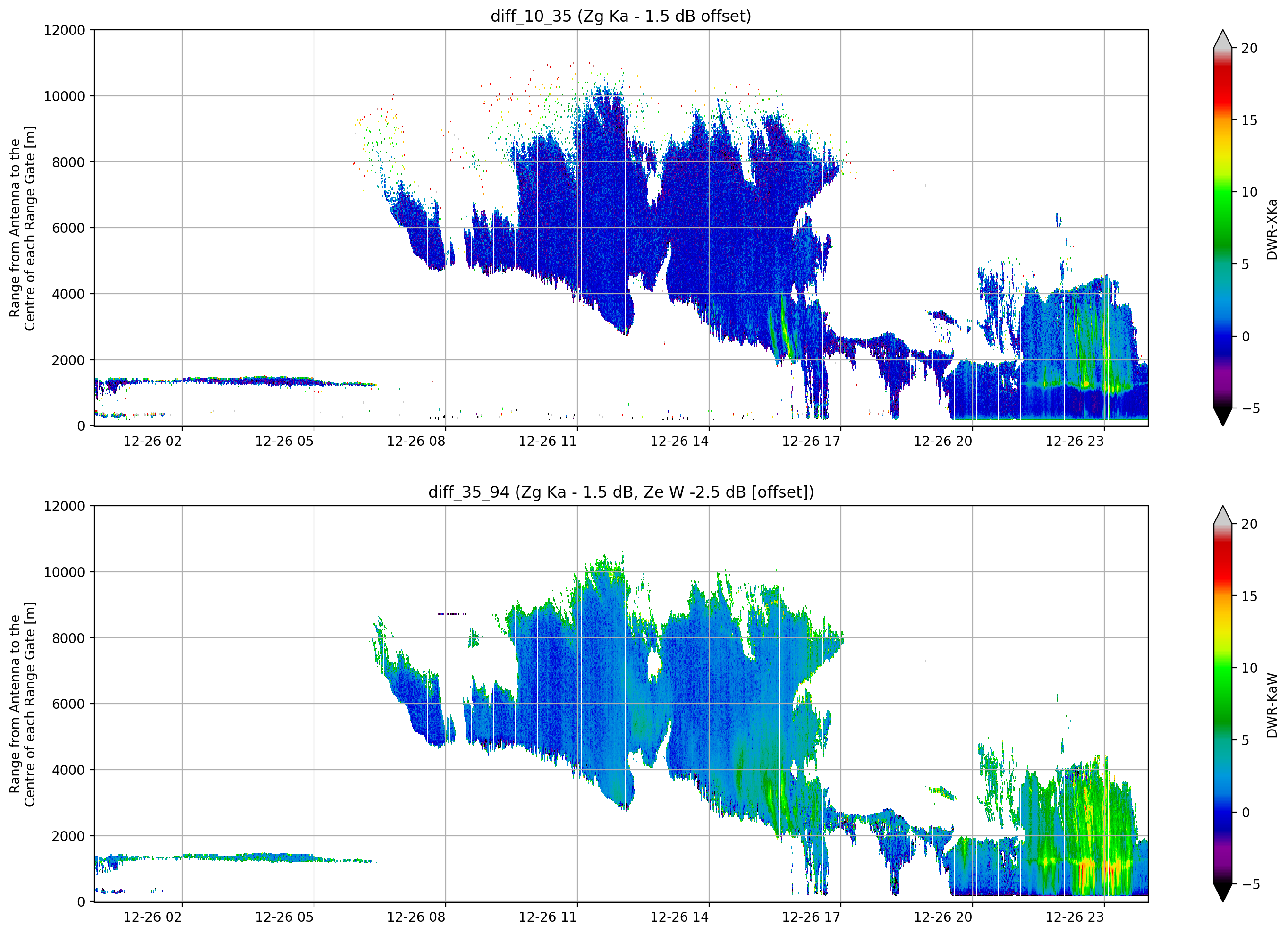Click the '15' tick on DWR-XKa colorbar
This screenshot has height=934, width=1288.
click(1249, 120)
